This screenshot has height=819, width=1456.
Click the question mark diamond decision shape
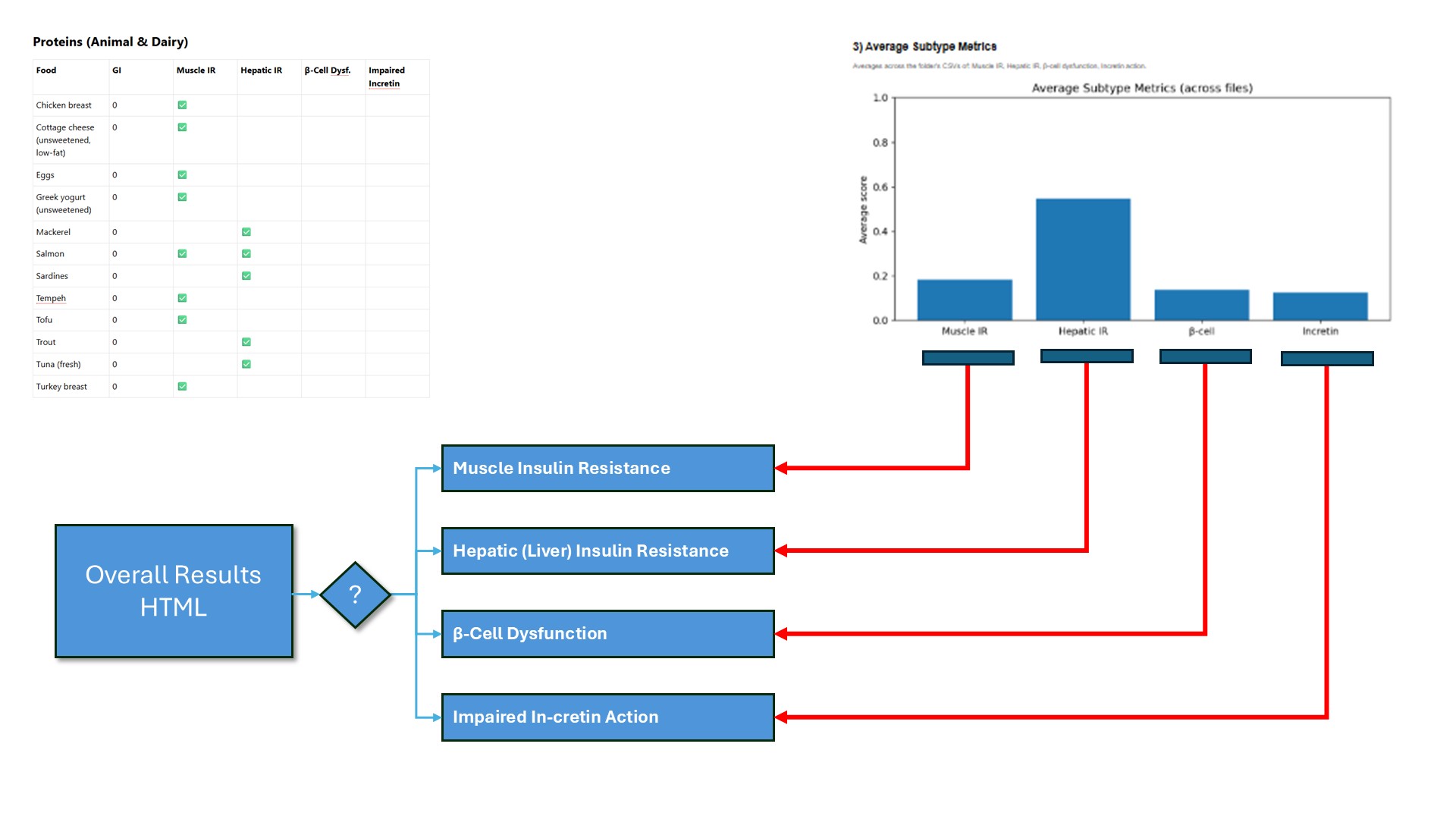tap(355, 595)
